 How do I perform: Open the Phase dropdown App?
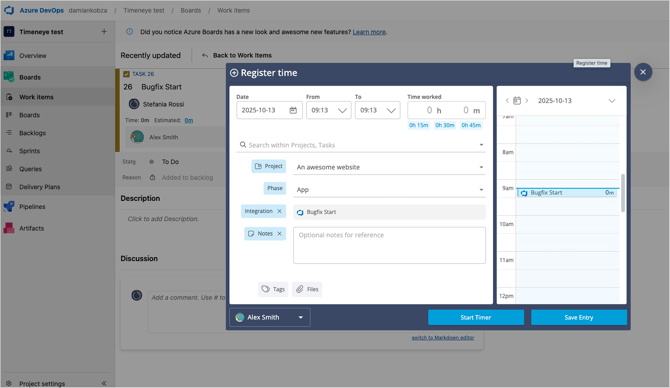click(389, 190)
